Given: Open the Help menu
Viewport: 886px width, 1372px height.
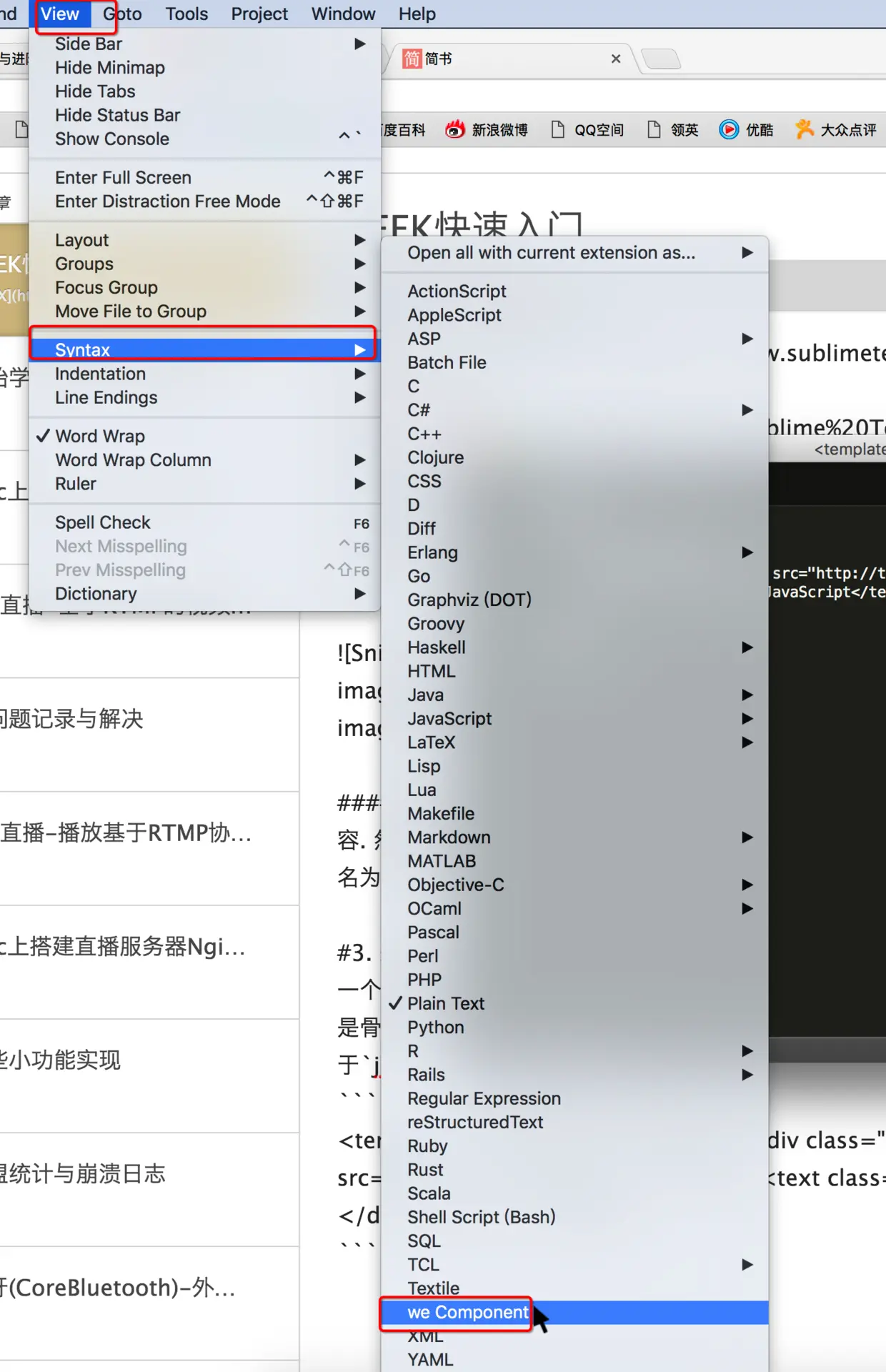Looking at the screenshot, I should pos(417,14).
